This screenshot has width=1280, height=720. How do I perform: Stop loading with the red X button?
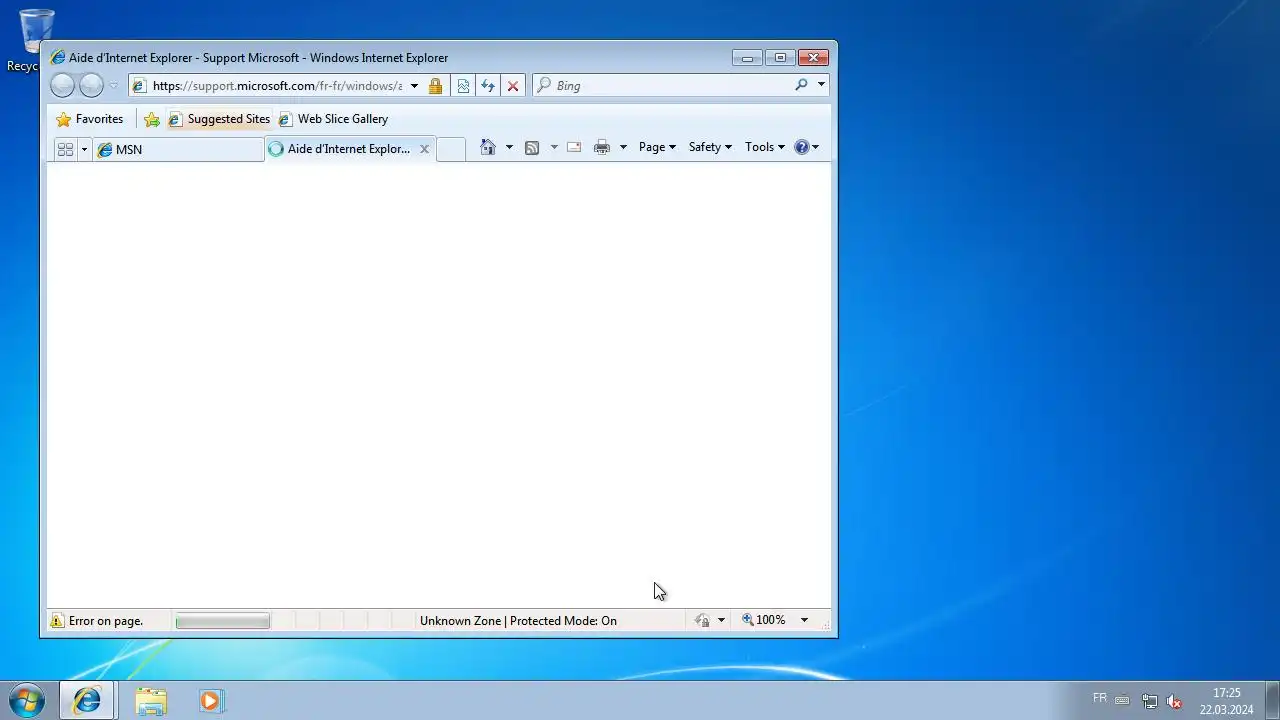(513, 86)
